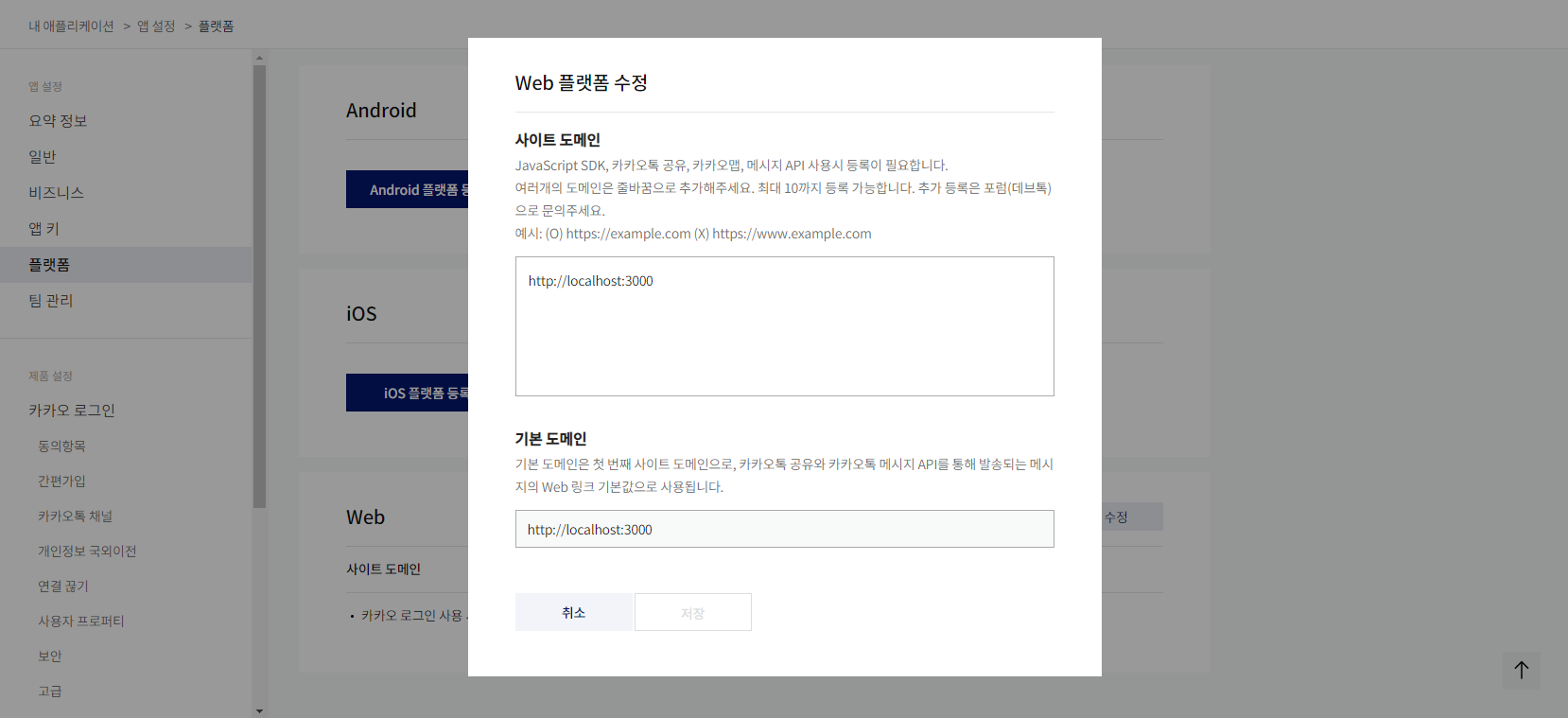
Task: Open the 고급 submenu item
Action: (50, 691)
